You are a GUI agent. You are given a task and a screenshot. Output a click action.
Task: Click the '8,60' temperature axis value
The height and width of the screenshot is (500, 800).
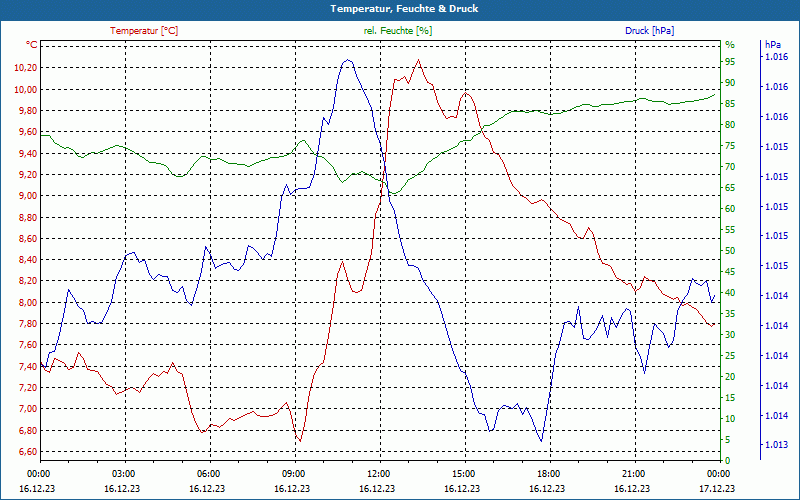tap(28, 238)
